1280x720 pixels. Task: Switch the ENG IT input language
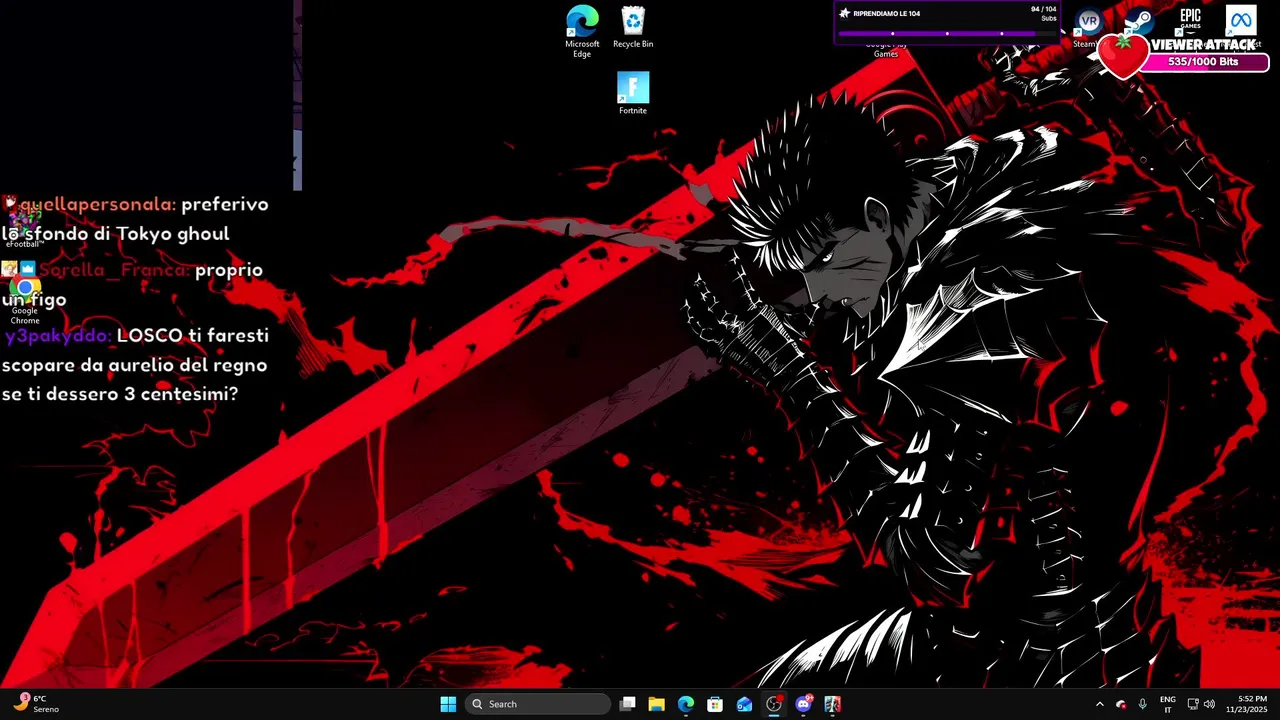1167,704
